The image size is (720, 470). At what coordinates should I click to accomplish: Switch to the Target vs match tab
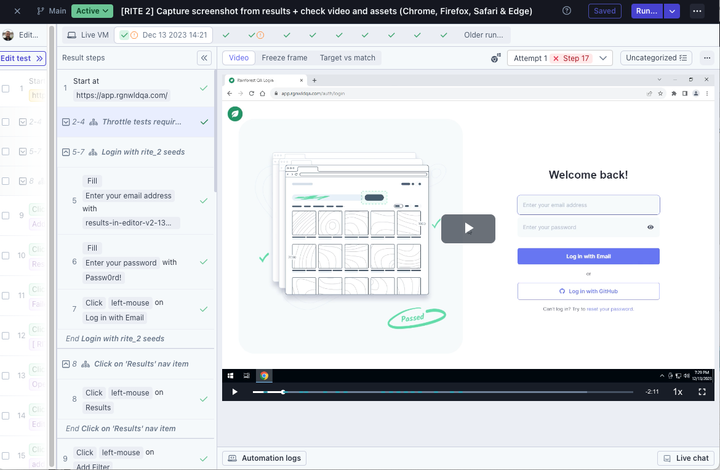click(x=347, y=58)
